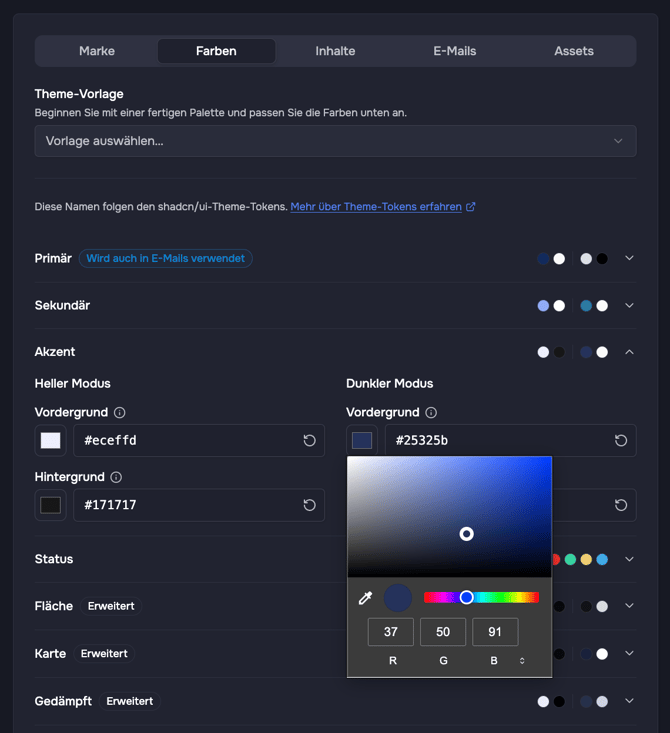Click the B value field showing 91
This screenshot has width=670, height=733.
click(495, 632)
